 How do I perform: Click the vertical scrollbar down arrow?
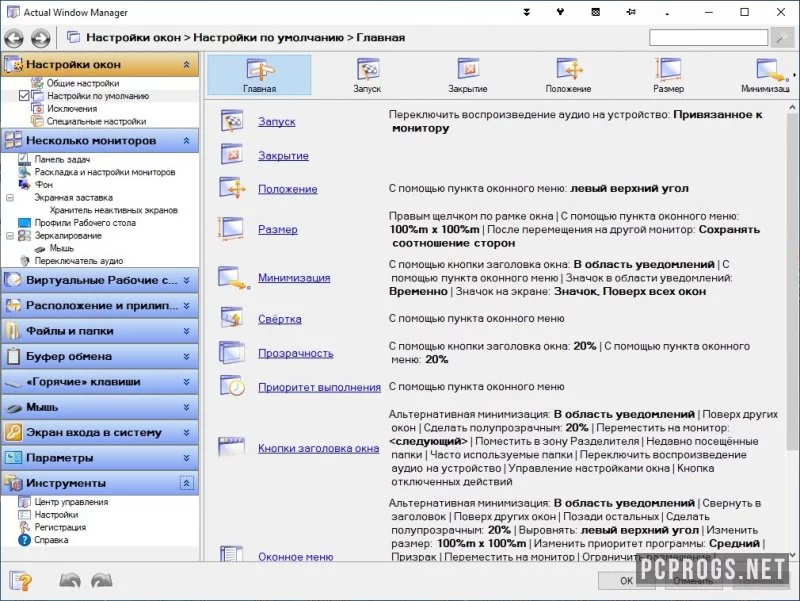pos(793,555)
